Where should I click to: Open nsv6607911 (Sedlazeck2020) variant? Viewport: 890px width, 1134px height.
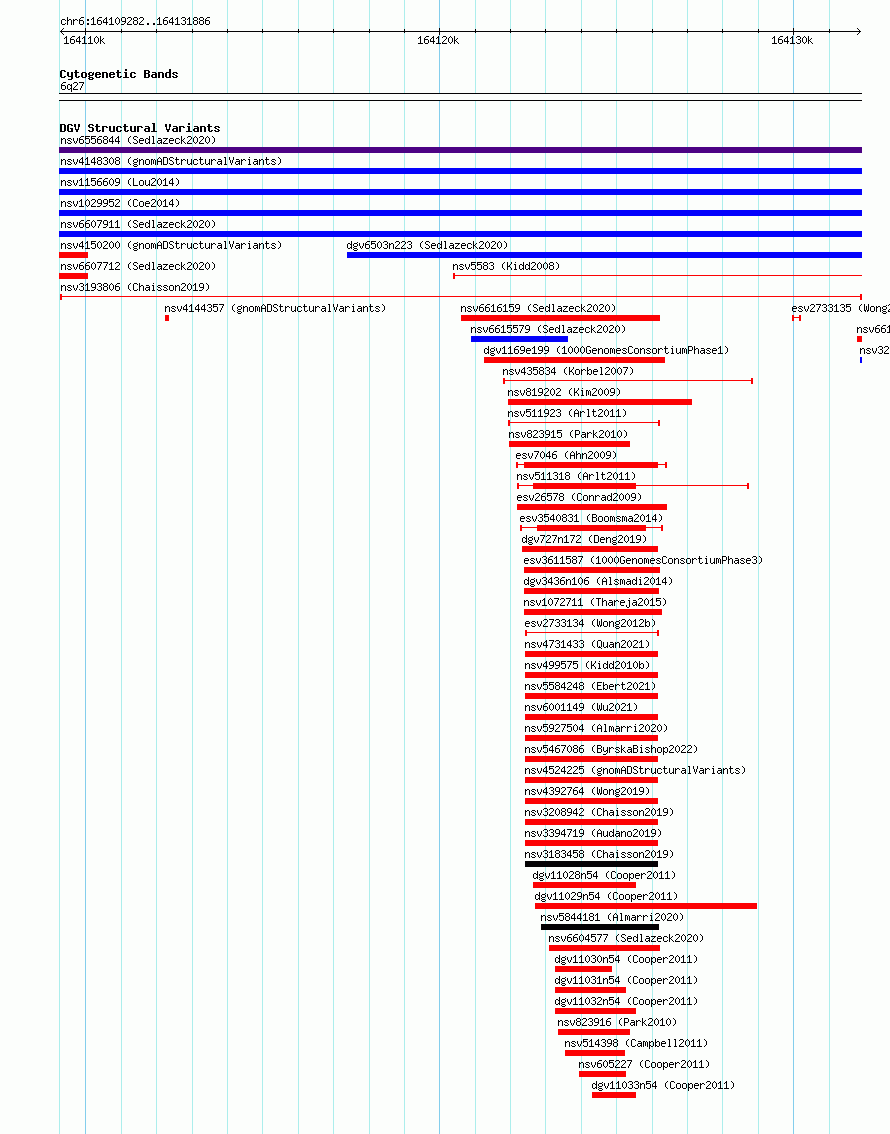click(138, 224)
